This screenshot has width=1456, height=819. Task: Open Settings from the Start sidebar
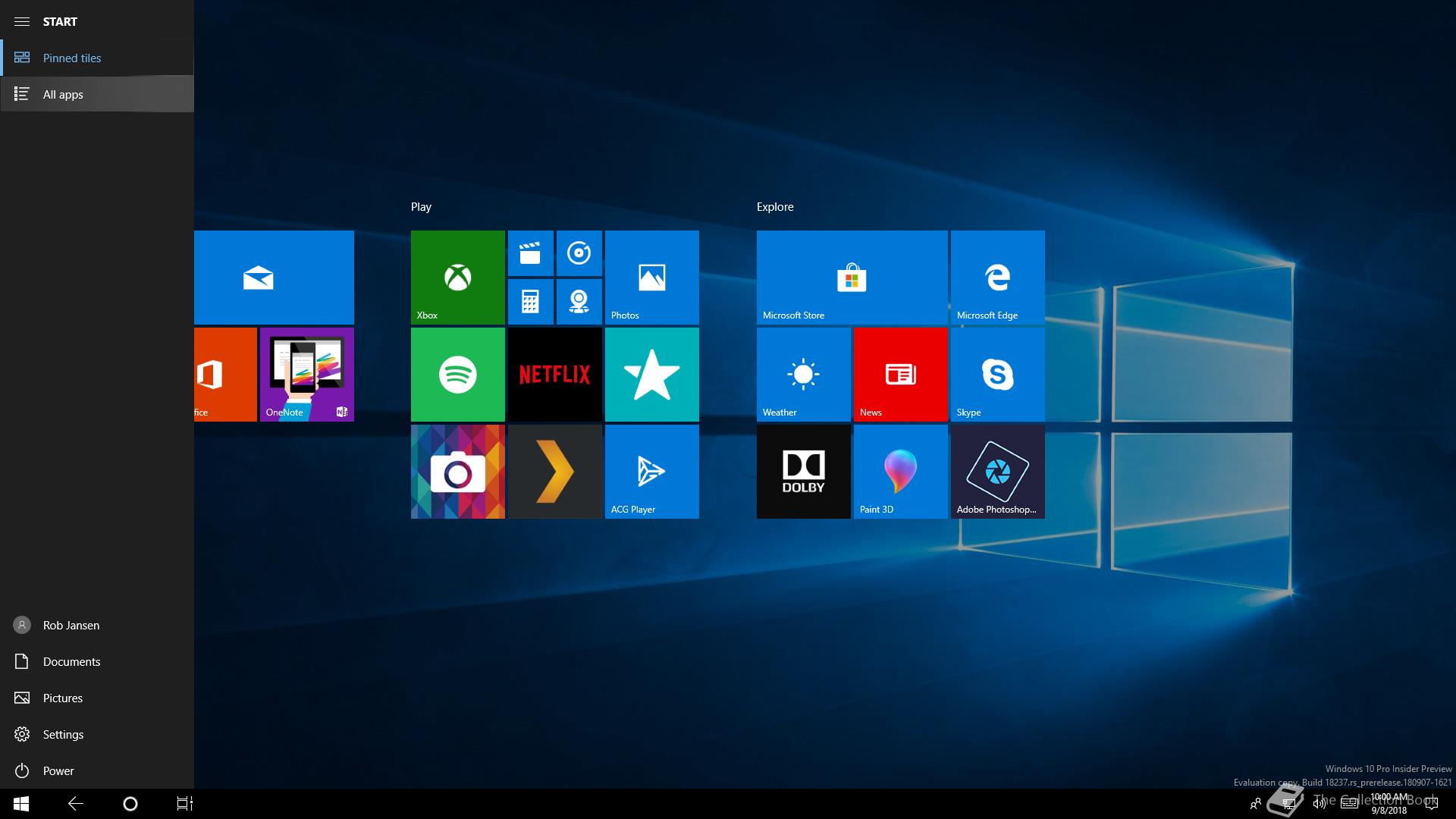tap(97, 734)
